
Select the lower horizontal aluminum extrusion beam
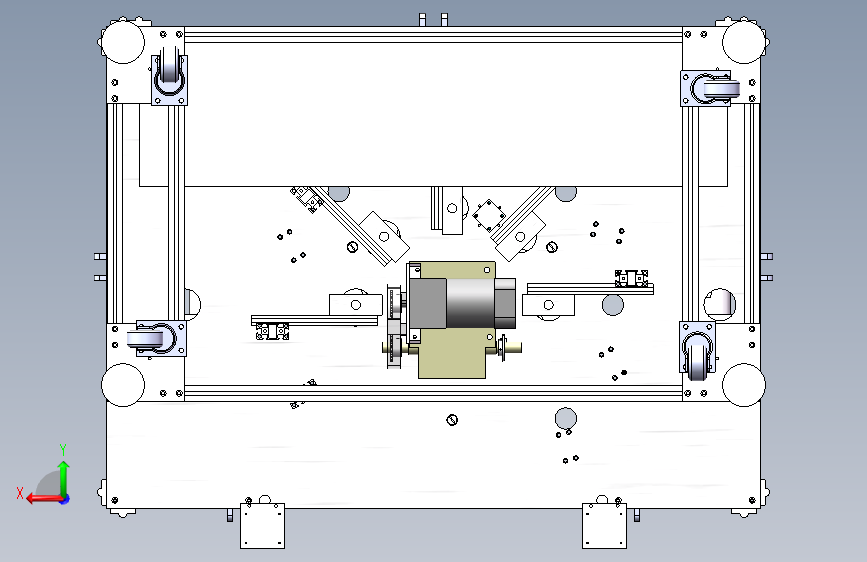click(434, 393)
